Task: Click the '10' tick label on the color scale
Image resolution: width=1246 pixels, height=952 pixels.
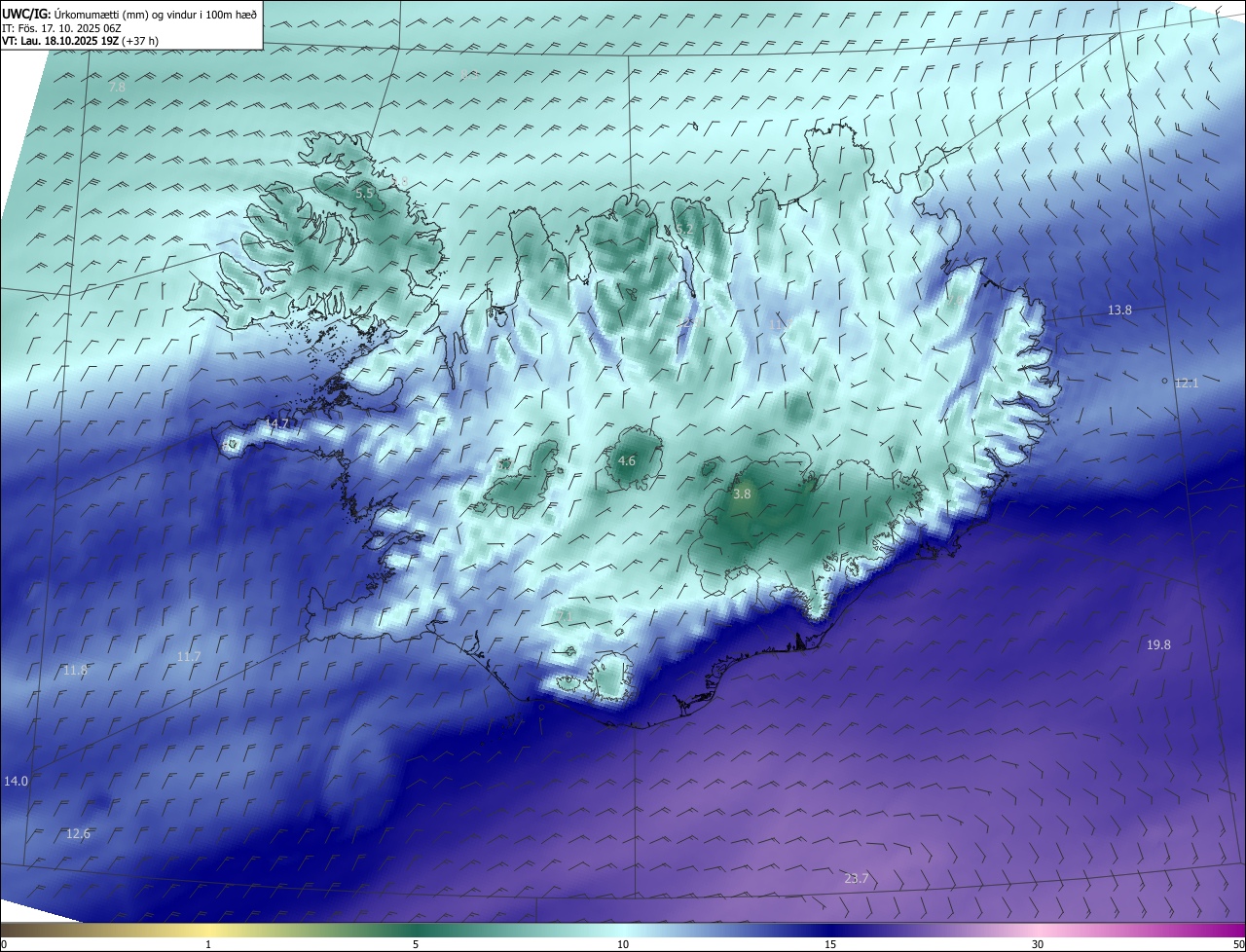Action: [623, 944]
